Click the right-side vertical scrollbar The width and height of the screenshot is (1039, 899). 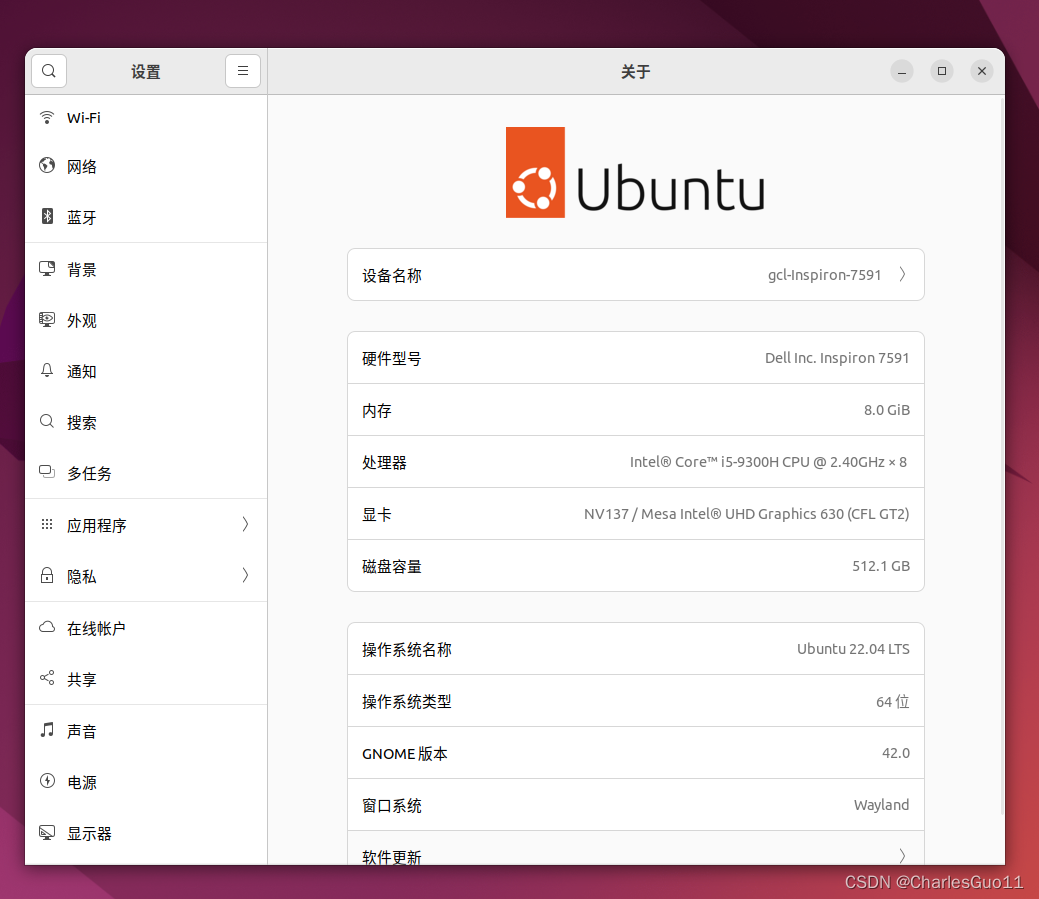(1001, 454)
